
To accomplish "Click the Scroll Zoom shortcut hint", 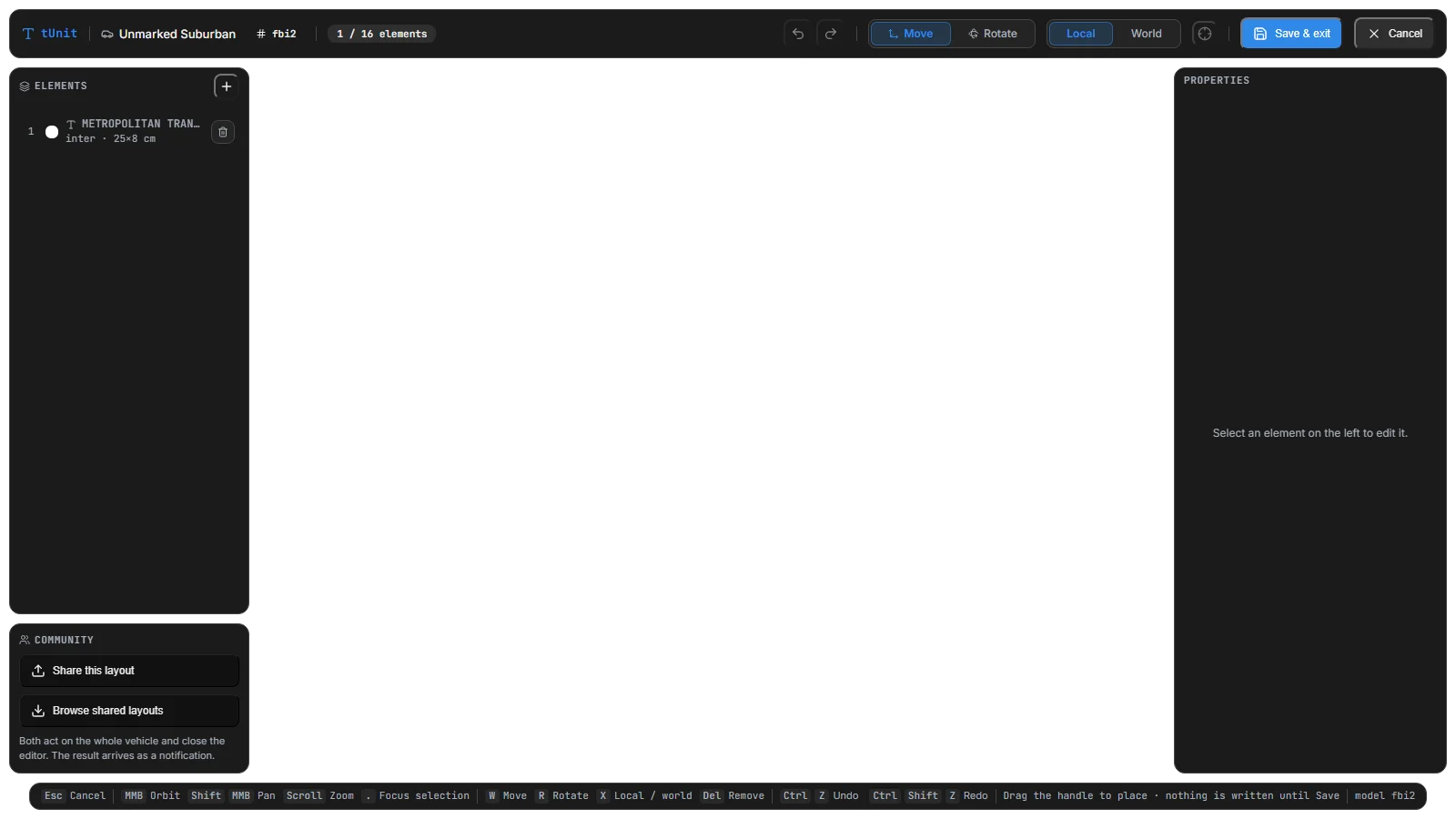I will point(318,796).
